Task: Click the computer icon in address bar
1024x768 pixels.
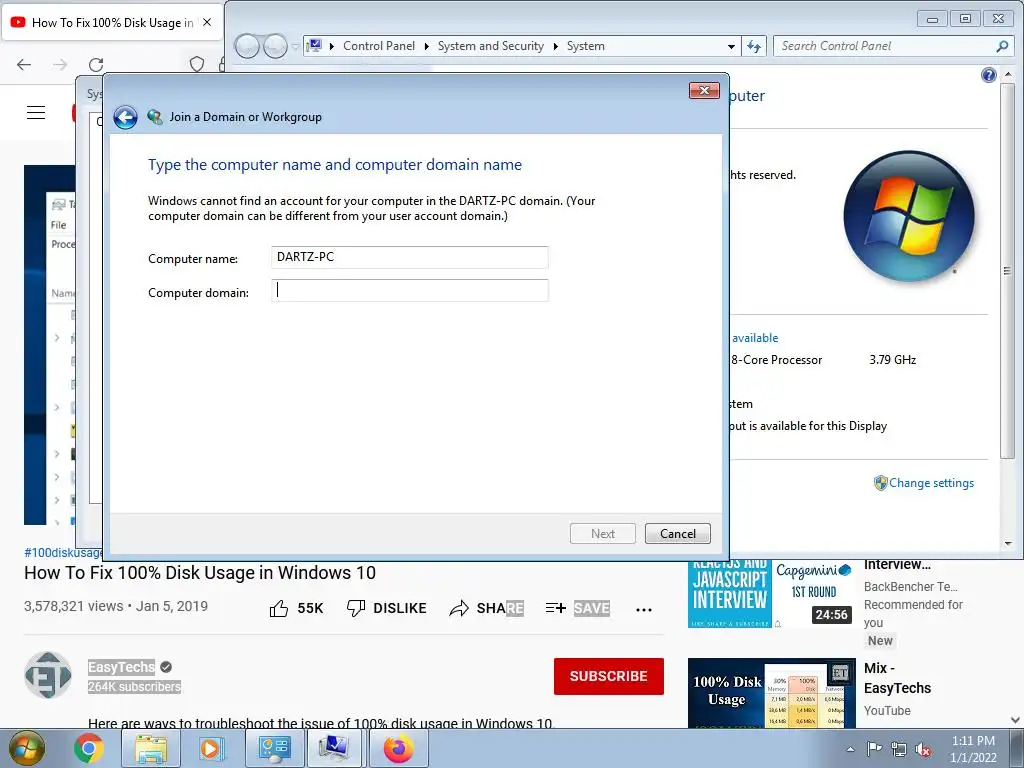Action: (314, 46)
